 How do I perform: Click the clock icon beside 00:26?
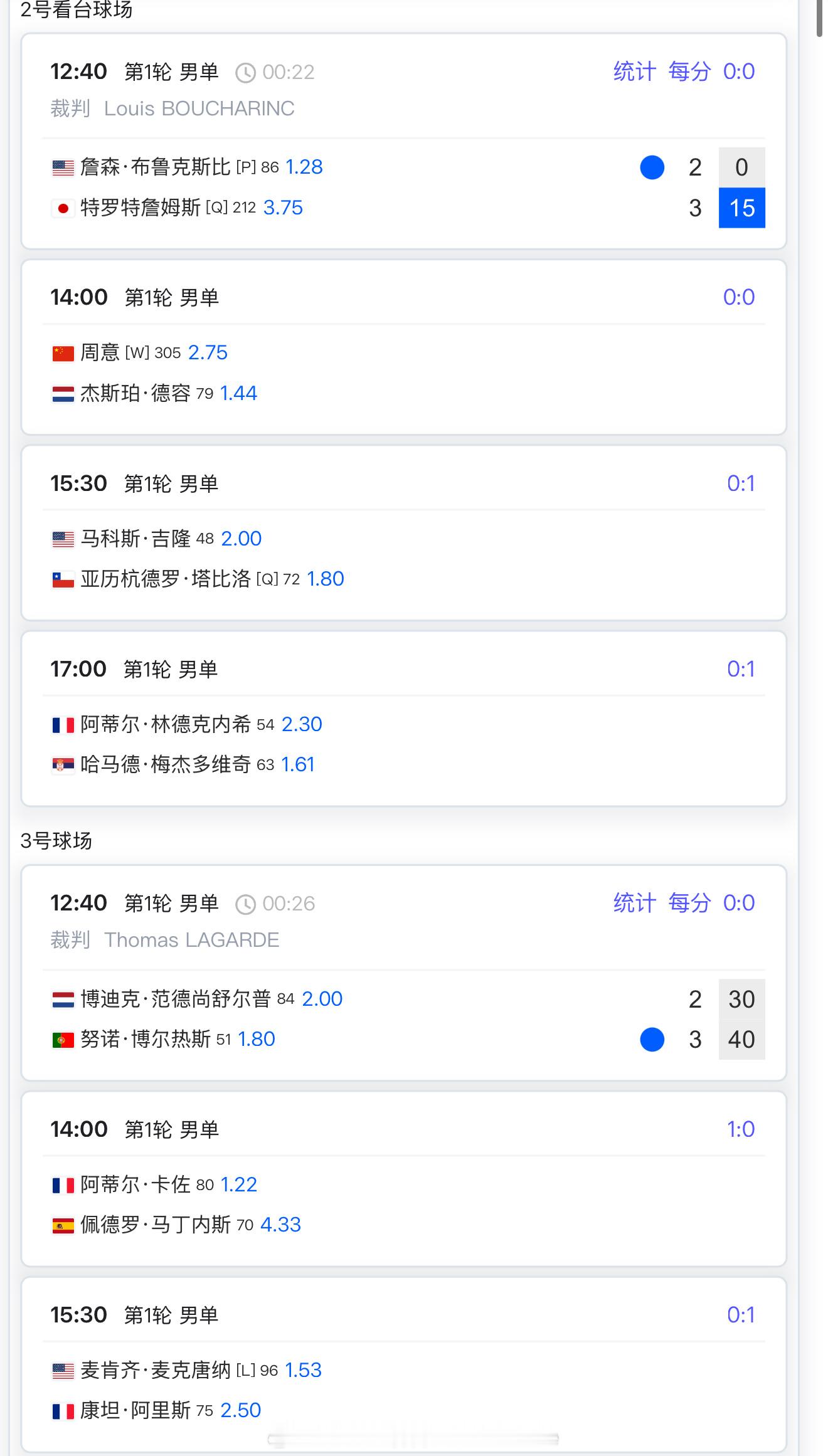point(245,904)
